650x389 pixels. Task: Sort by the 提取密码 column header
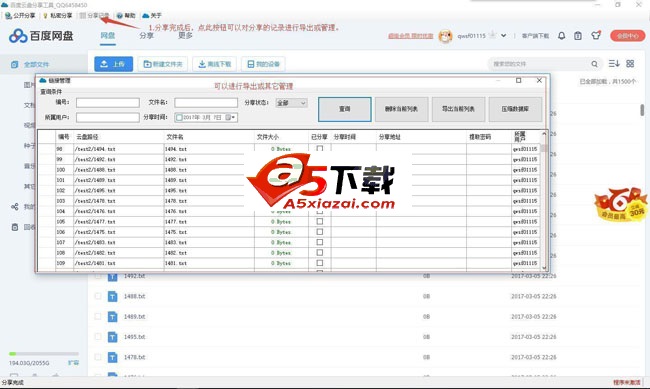[x=489, y=137]
